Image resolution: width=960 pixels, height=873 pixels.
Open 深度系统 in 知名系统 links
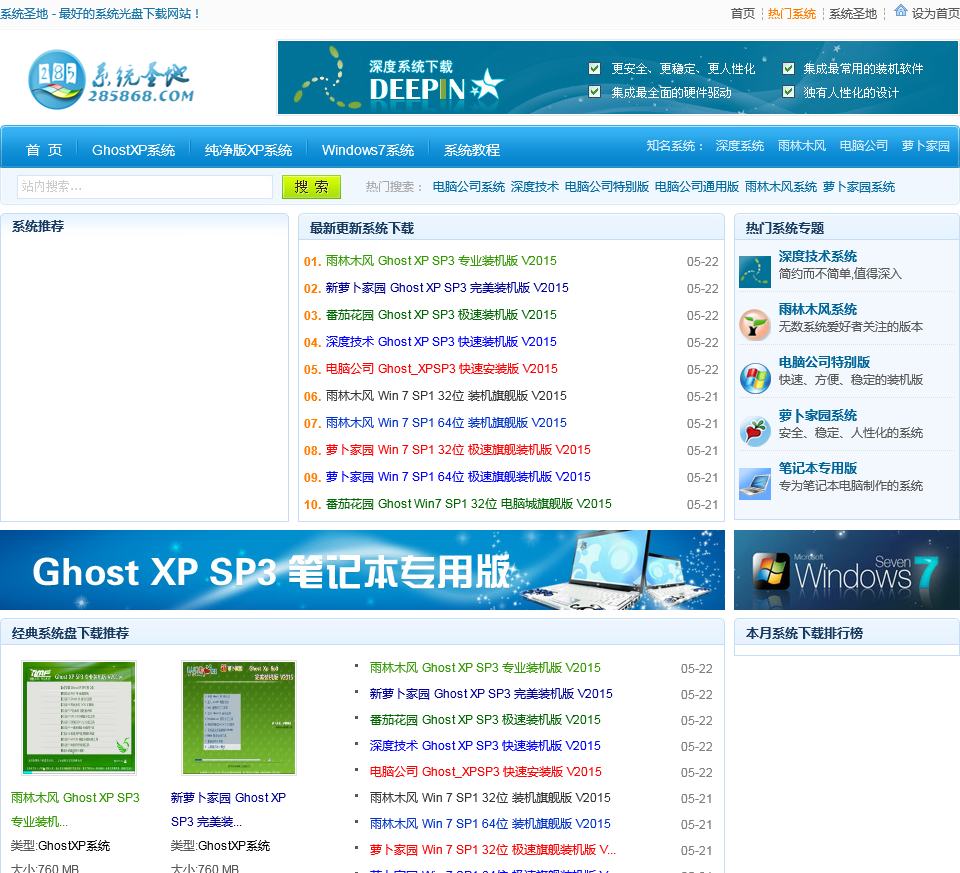click(x=740, y=146)
